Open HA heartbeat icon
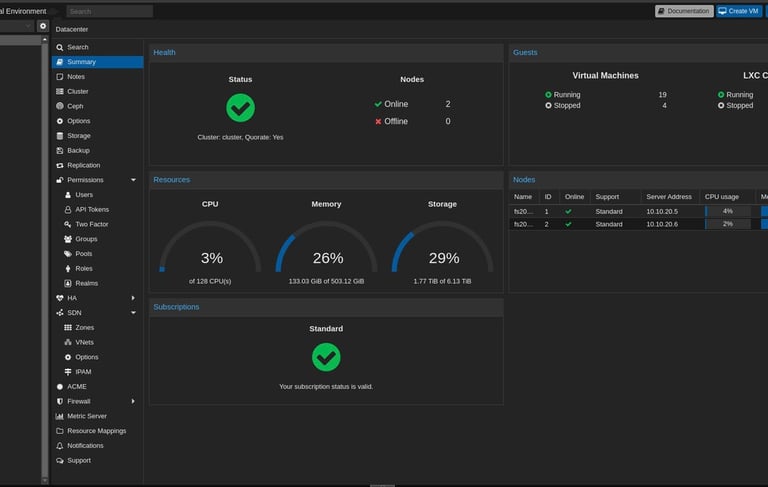This screenshot has height=487, width=768. tap(59, 298)
